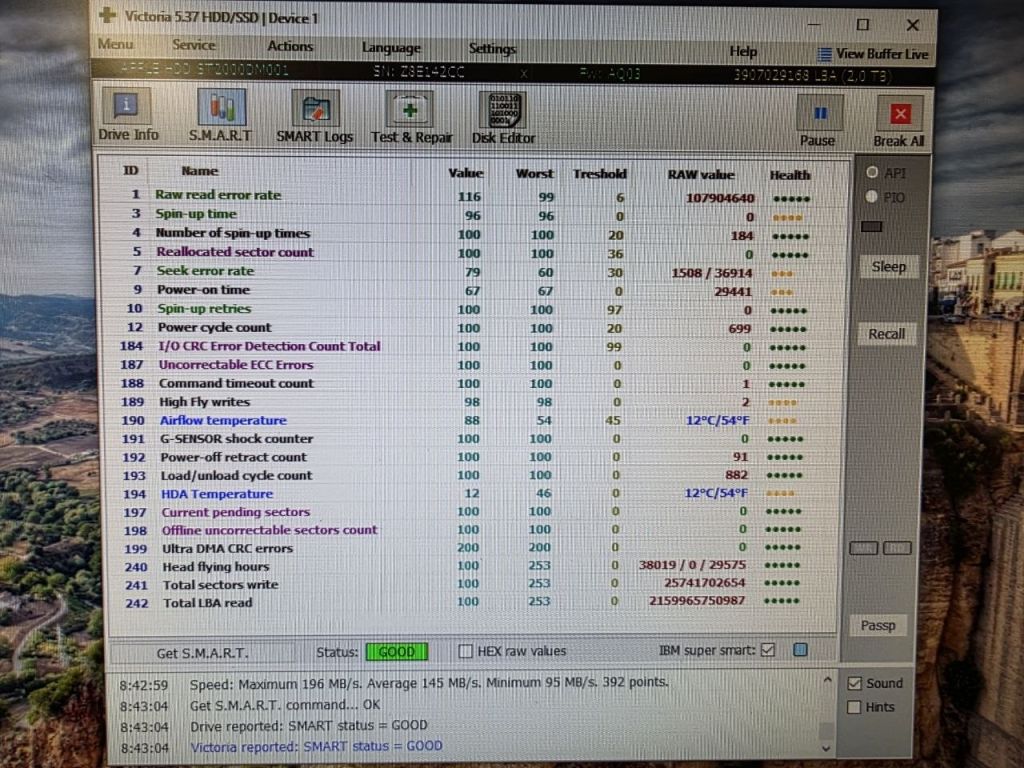
Task: Enable HEX raw values checkbox
Action: (466, 650)
